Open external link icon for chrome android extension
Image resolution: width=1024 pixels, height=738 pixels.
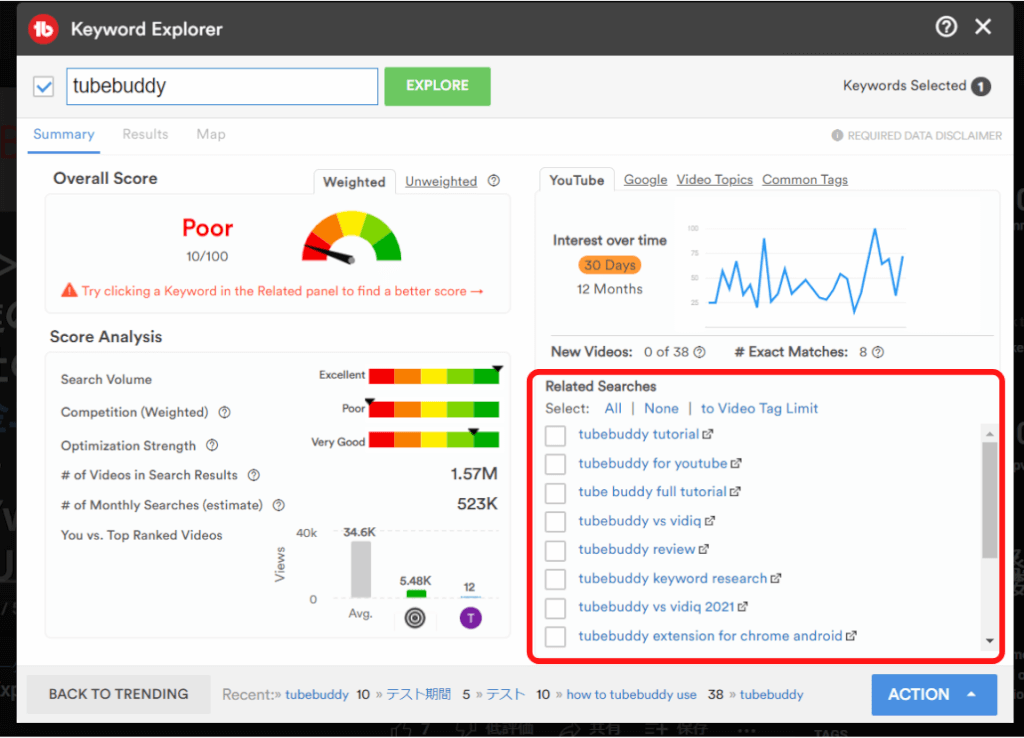coord(850,635)
